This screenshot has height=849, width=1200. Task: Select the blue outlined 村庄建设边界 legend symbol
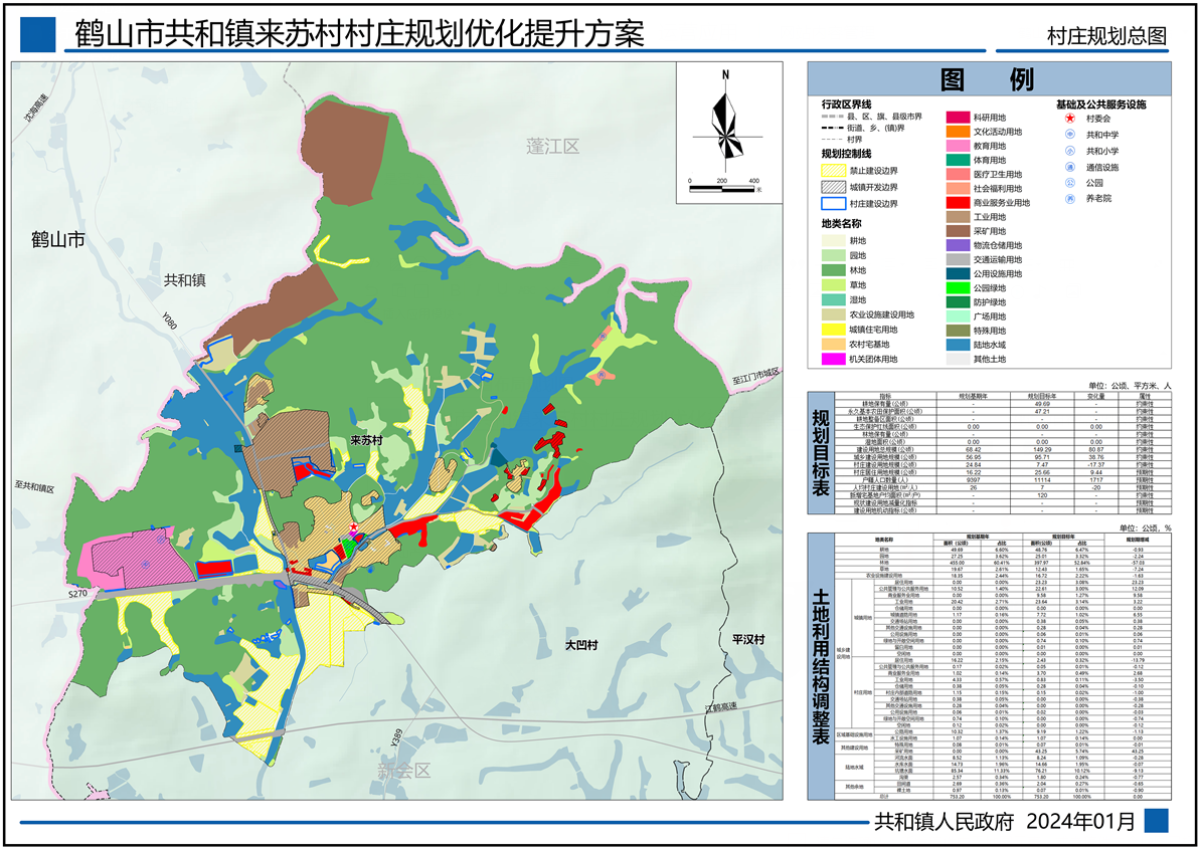834,203
